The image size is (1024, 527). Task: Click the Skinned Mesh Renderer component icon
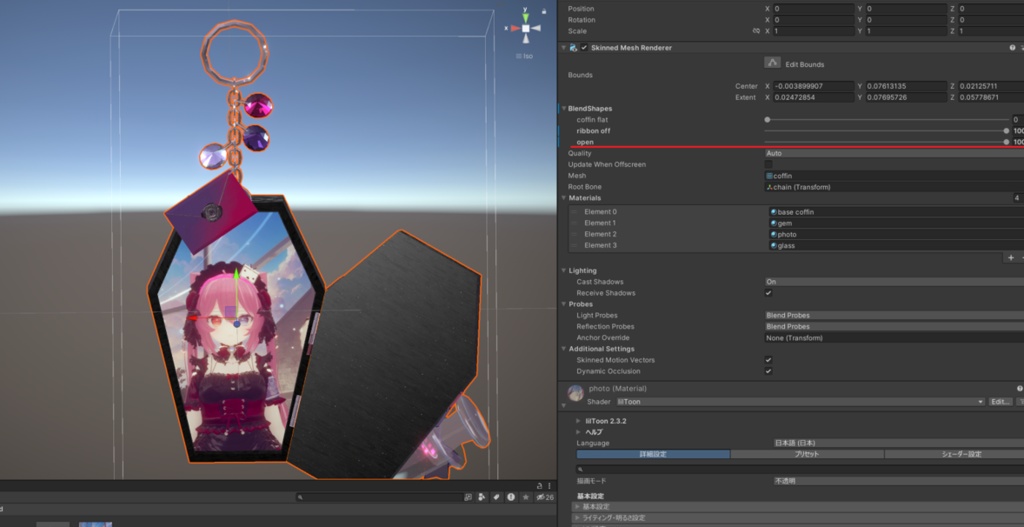click(573, 48)
